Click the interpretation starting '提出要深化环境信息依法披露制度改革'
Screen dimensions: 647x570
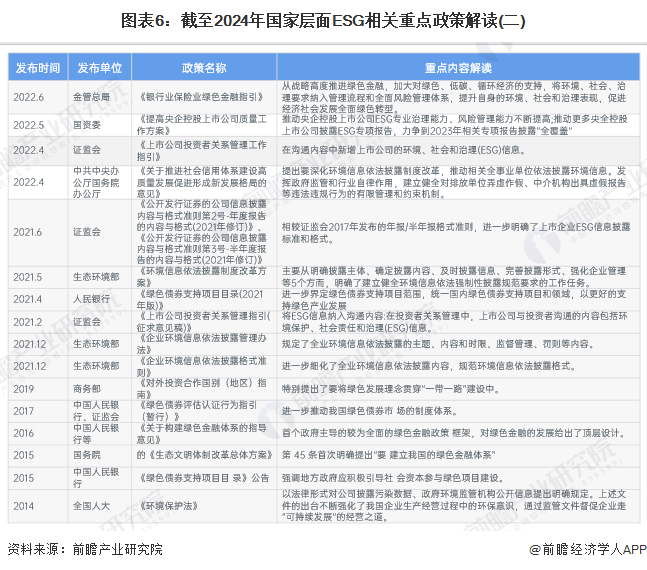(x=454, y=182)
